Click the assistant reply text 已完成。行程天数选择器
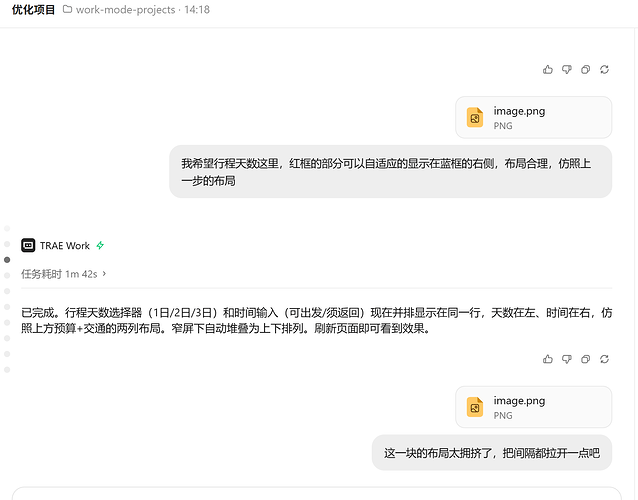Image resolution: width=638 pixels, height=500 pixels. tap(317, 320)
